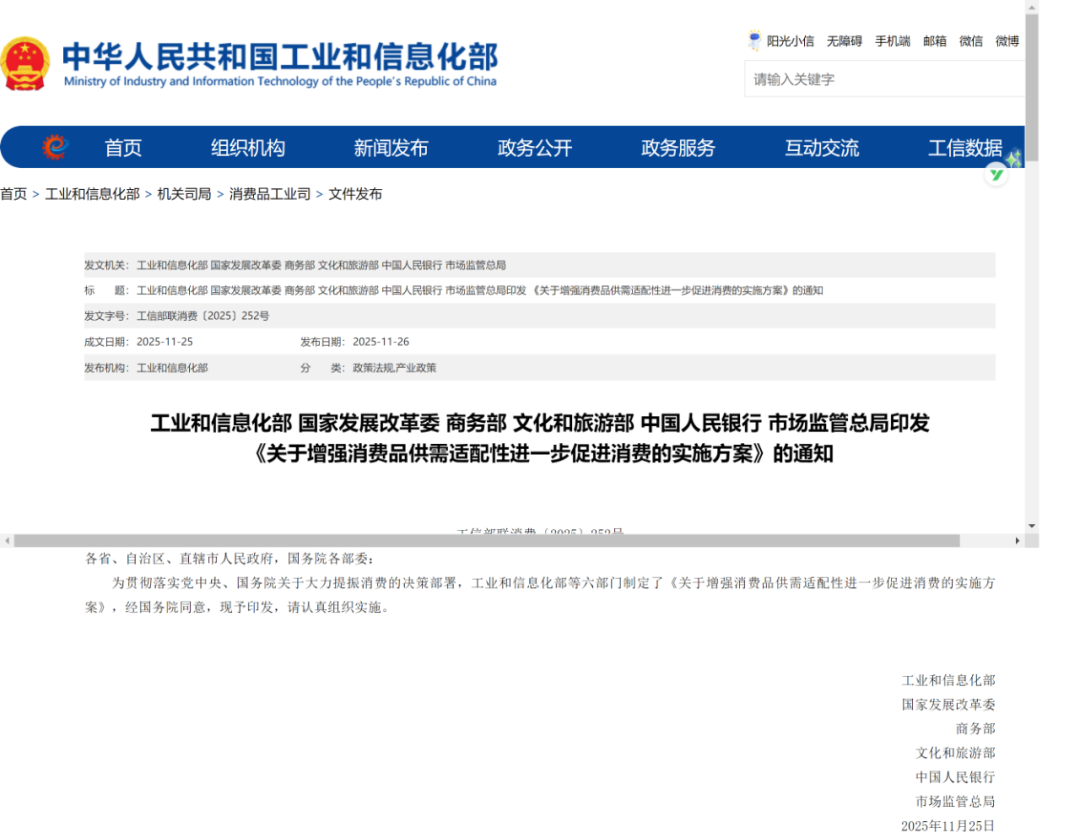Screen dimensions: 1080x838
Task: Go to 政务公开 in the navigation bar
Action: click(x=535, y=148)
